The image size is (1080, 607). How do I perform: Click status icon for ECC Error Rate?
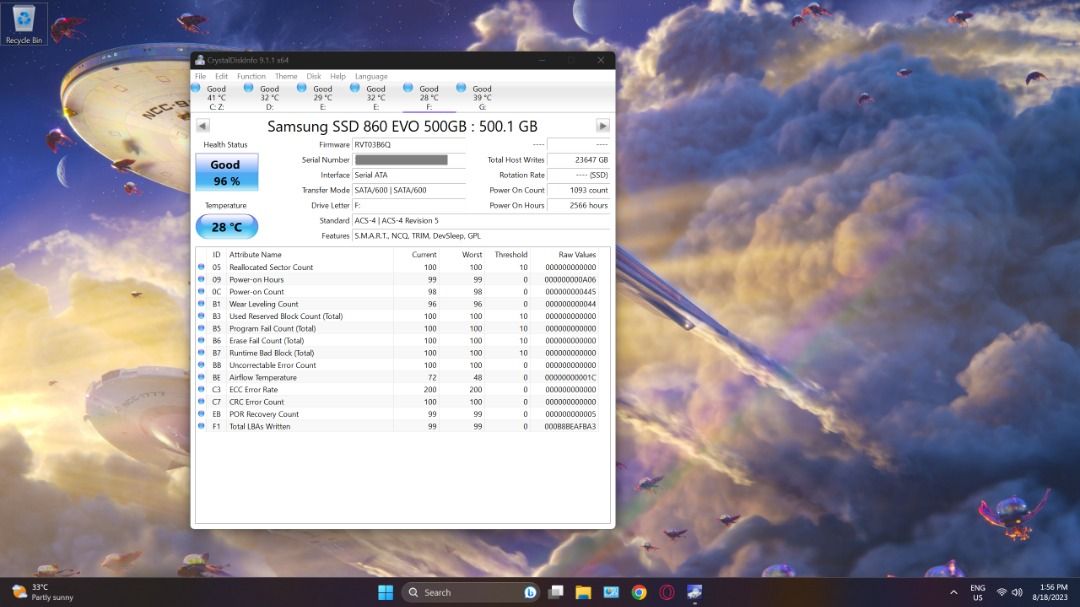coord(201,389)
